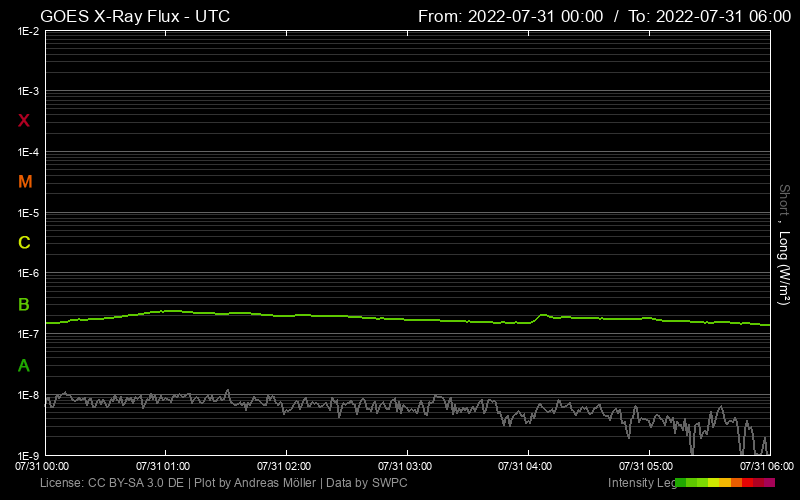This screenshot has height=500, width=800.
Task: Click the orange M flare class letter
Action: click(x=25, y=182)
